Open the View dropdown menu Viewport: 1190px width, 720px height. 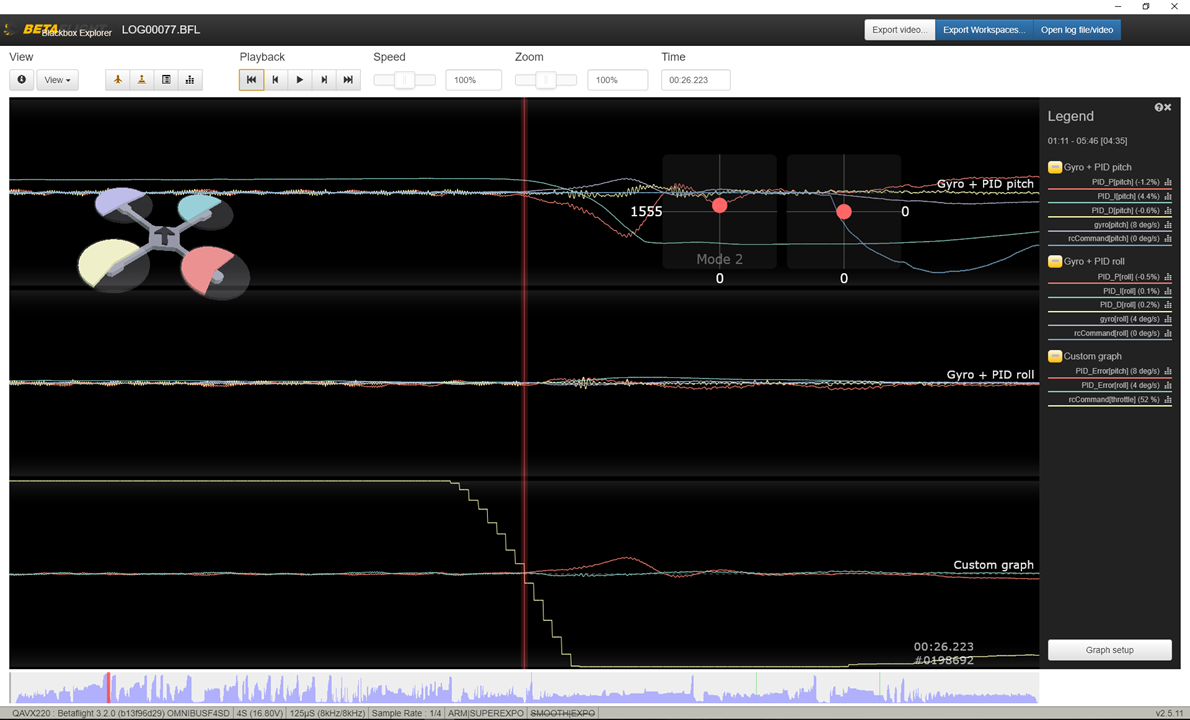[57, 79]
